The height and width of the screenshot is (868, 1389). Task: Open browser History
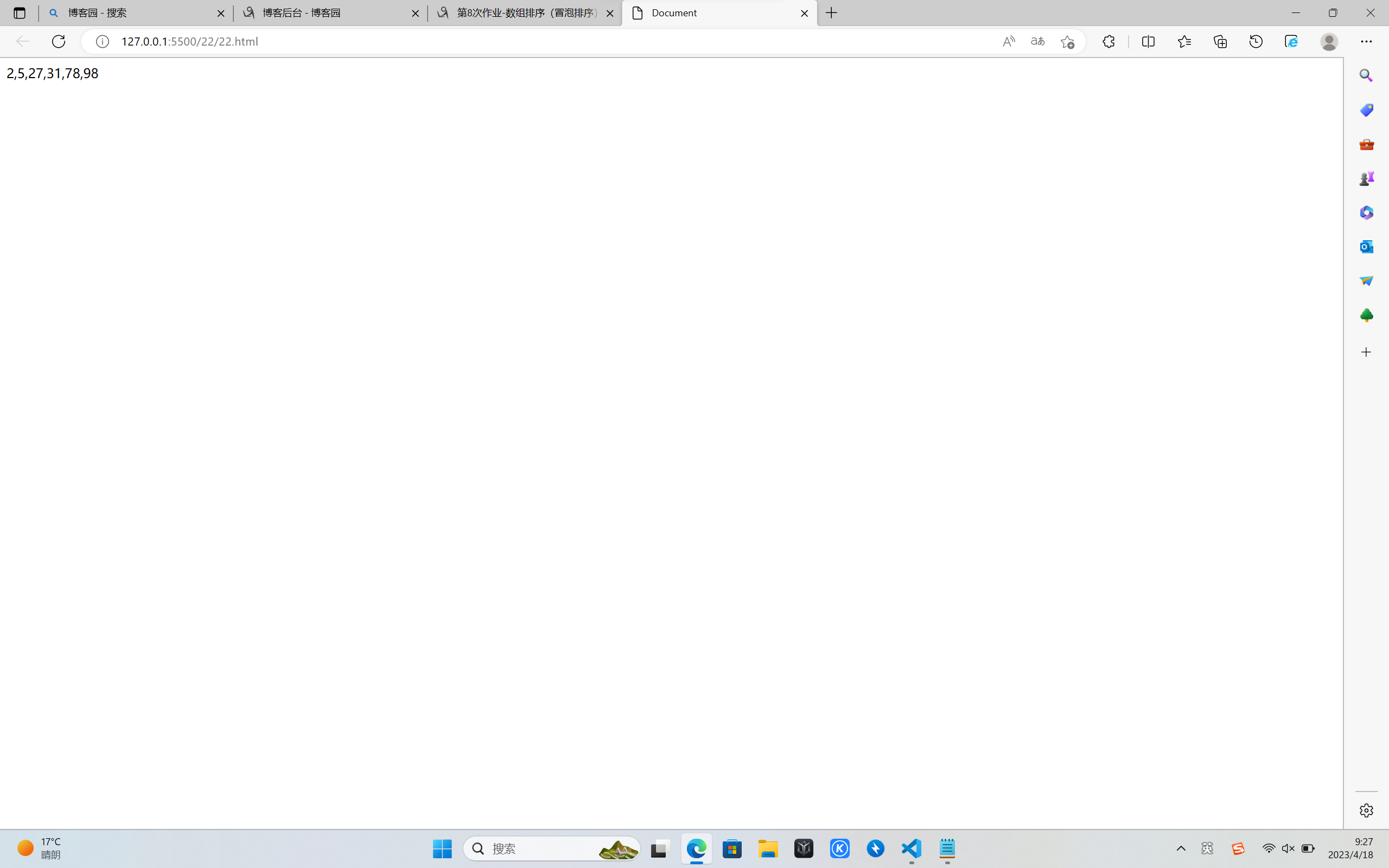click(x=1256, y=41)
